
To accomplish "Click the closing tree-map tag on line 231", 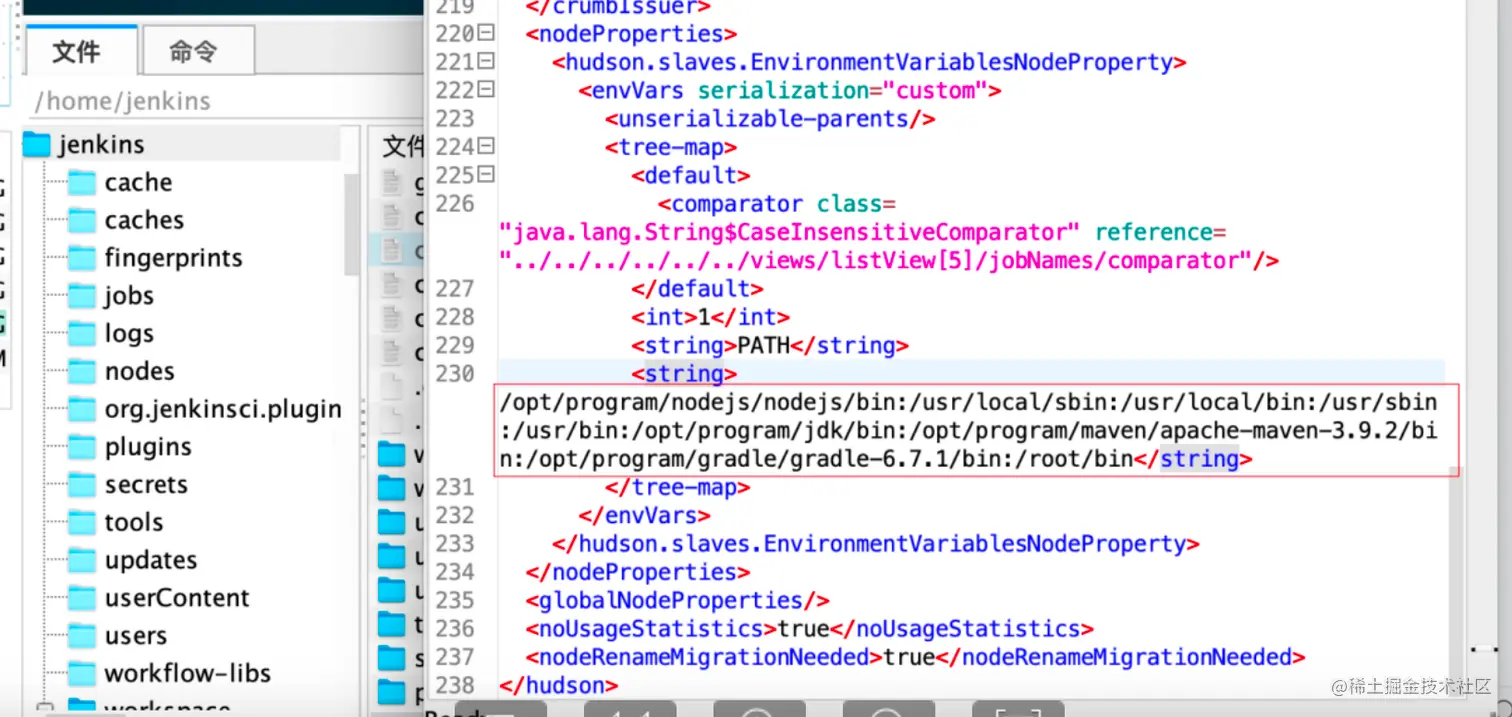I will (x=677, y=488).
